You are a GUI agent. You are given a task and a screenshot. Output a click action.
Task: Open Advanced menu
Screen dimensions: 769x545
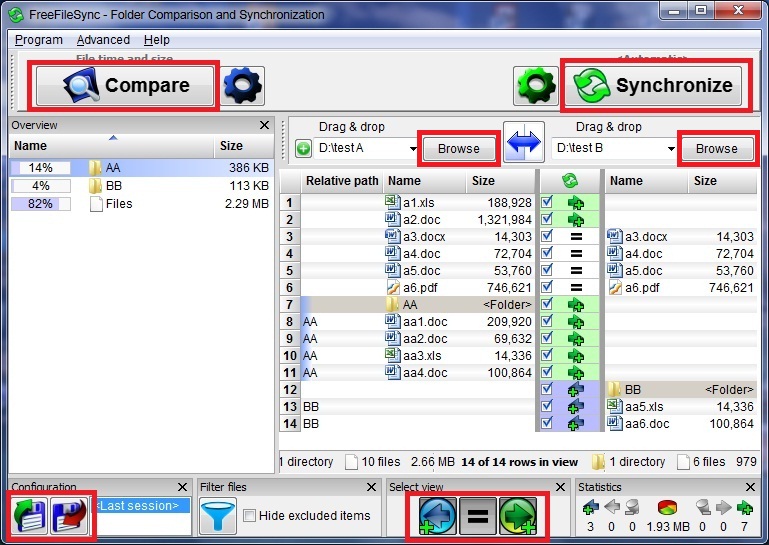(103, 40)
